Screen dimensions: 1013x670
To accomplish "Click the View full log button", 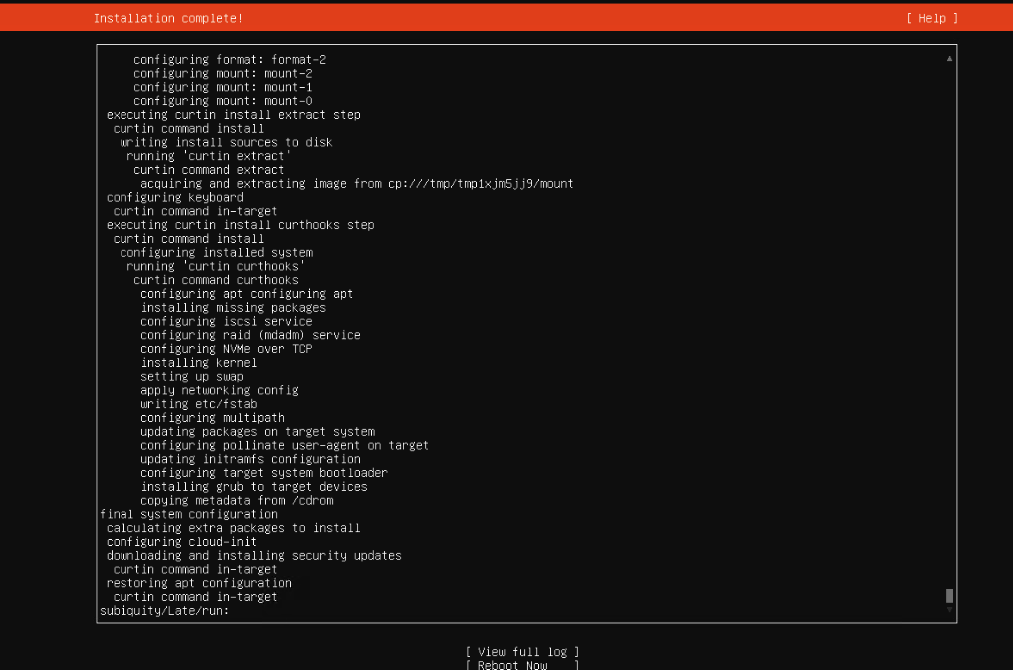I will [522, 652].
